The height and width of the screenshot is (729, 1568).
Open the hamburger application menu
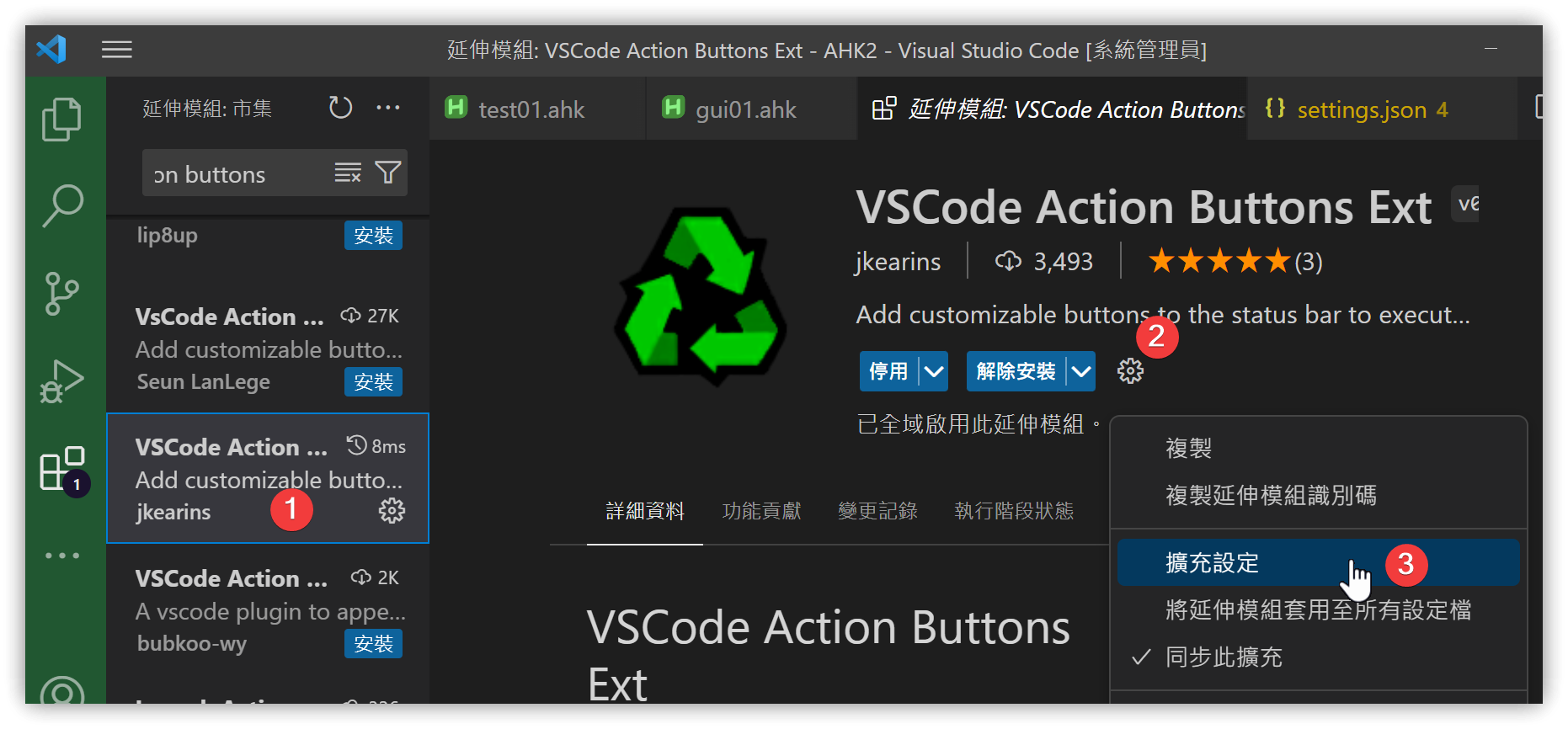pos(117,51)
